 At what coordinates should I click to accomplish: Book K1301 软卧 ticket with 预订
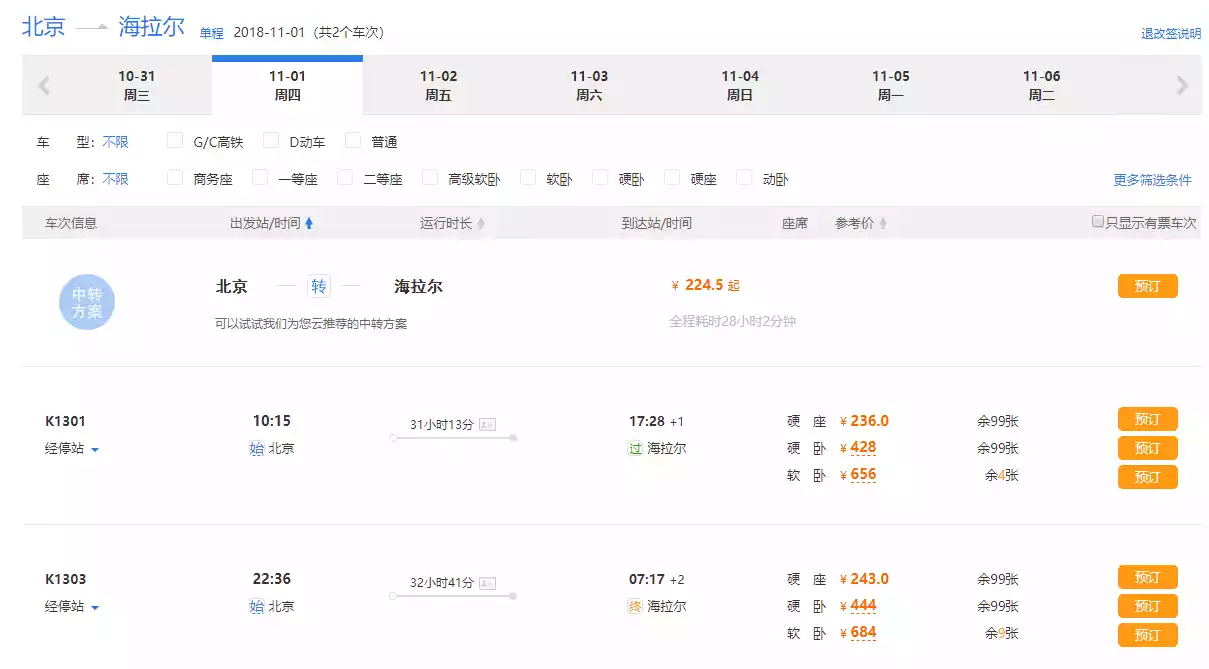1147,477
